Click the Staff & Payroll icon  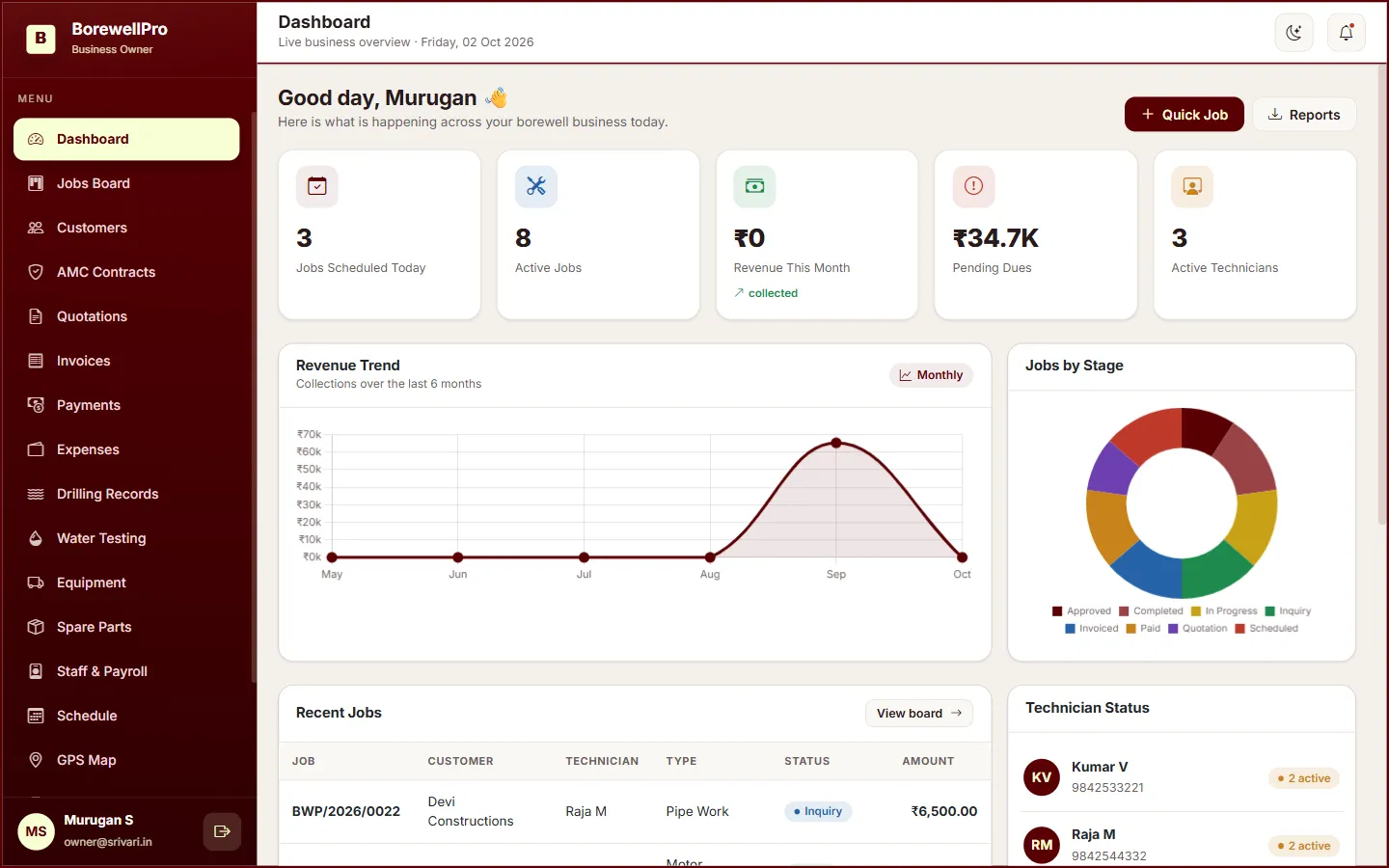coord(36,671)
